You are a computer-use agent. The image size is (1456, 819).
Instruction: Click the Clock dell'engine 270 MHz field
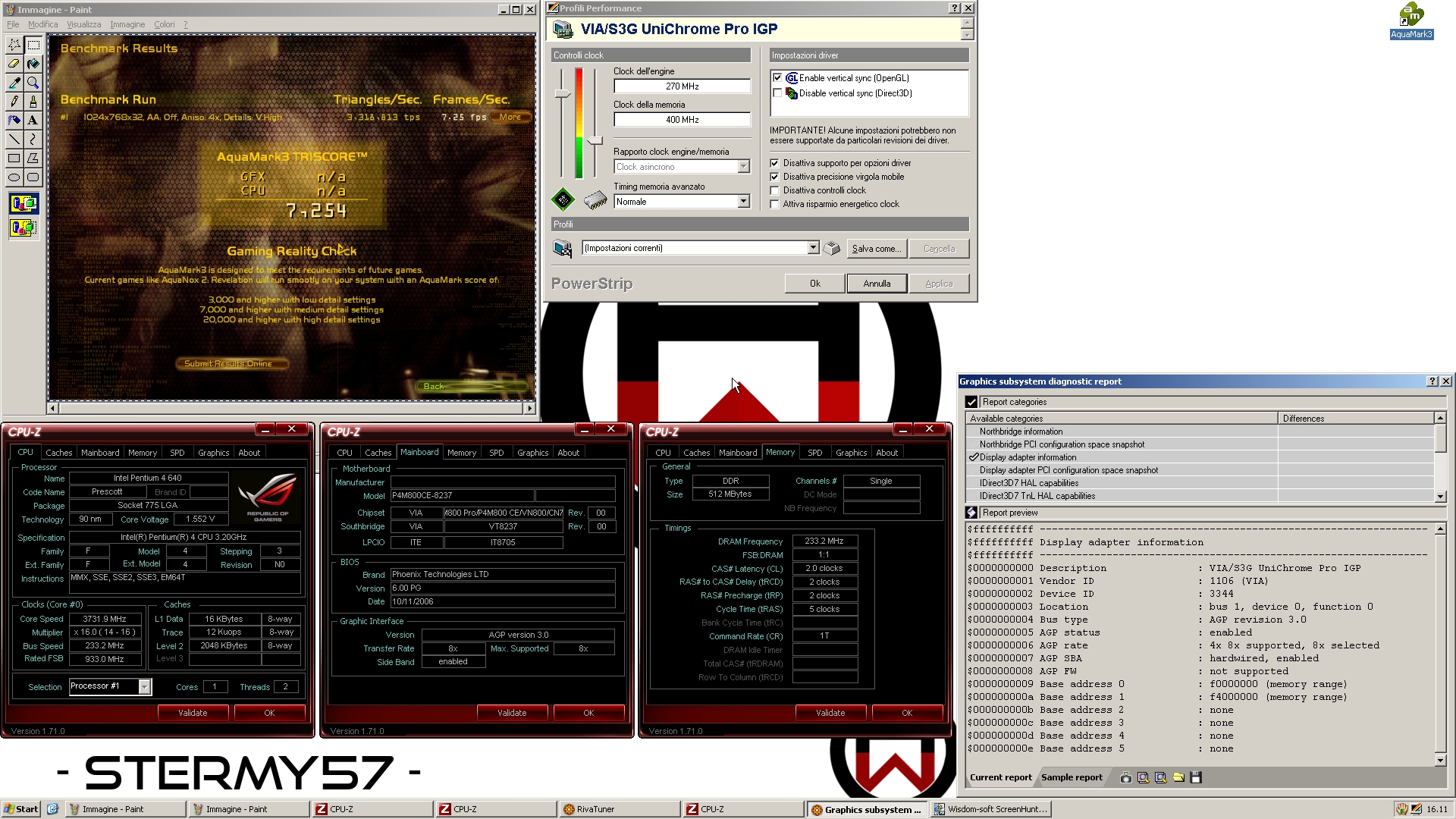[x=682, y=86]
